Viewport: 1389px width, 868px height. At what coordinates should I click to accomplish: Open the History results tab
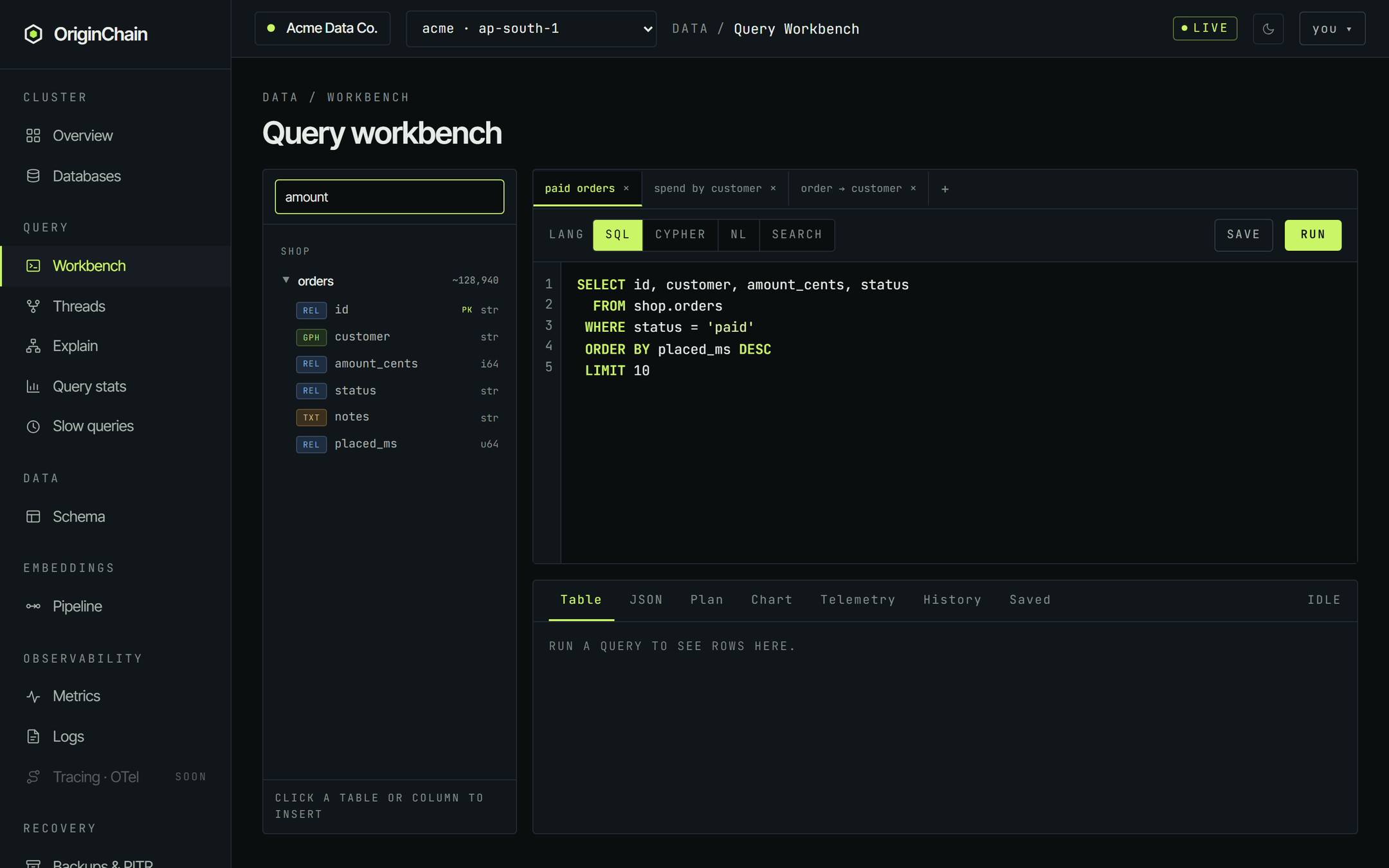(x=952, y=600)
